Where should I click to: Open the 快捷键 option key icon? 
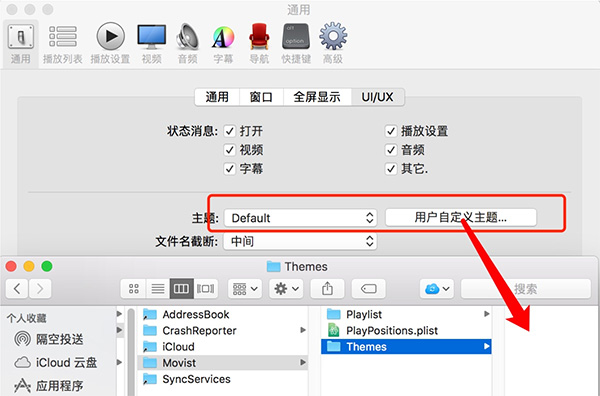click(296, 43)
